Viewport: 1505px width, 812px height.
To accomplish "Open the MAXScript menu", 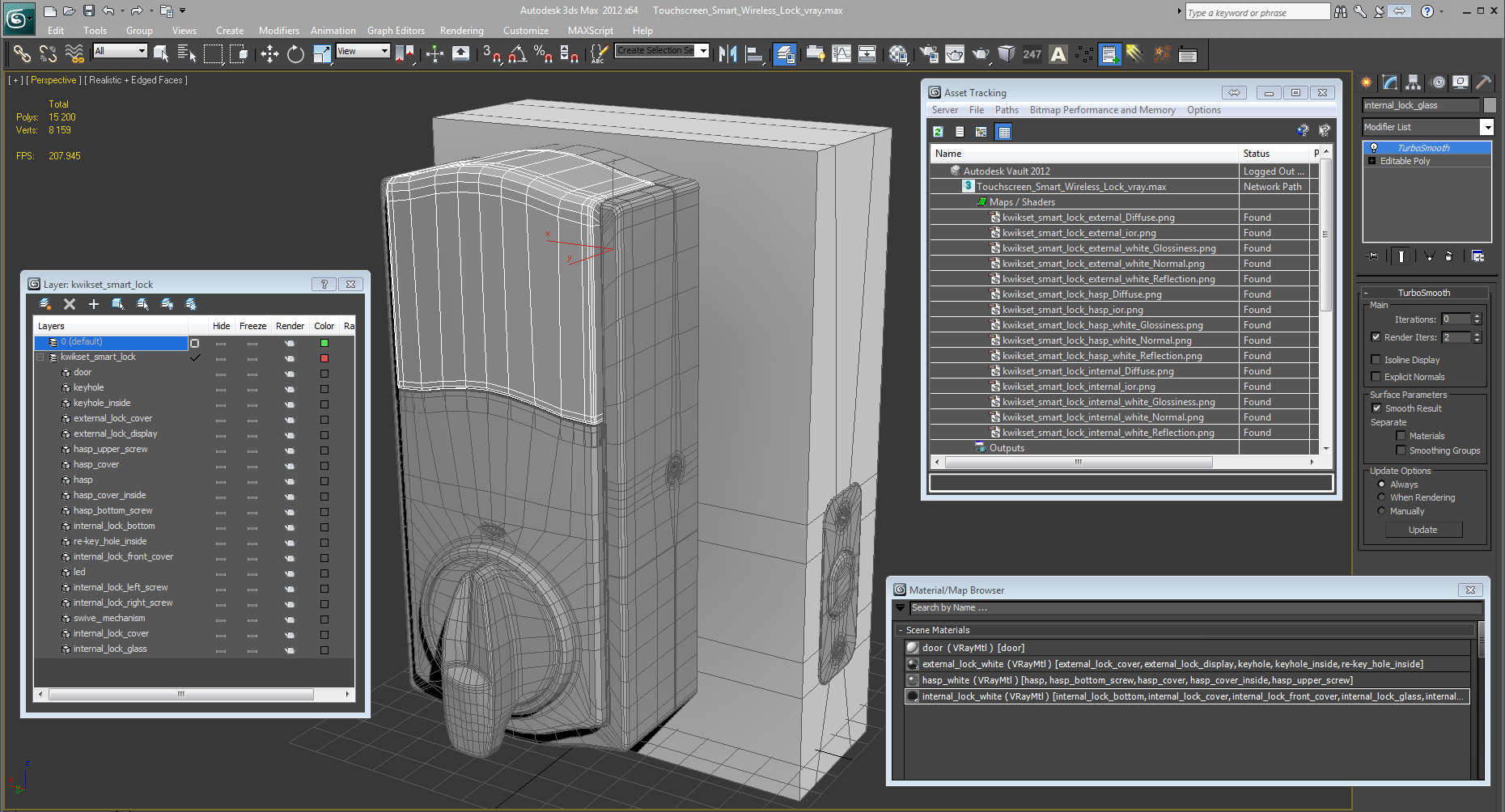I will point(591,31).
